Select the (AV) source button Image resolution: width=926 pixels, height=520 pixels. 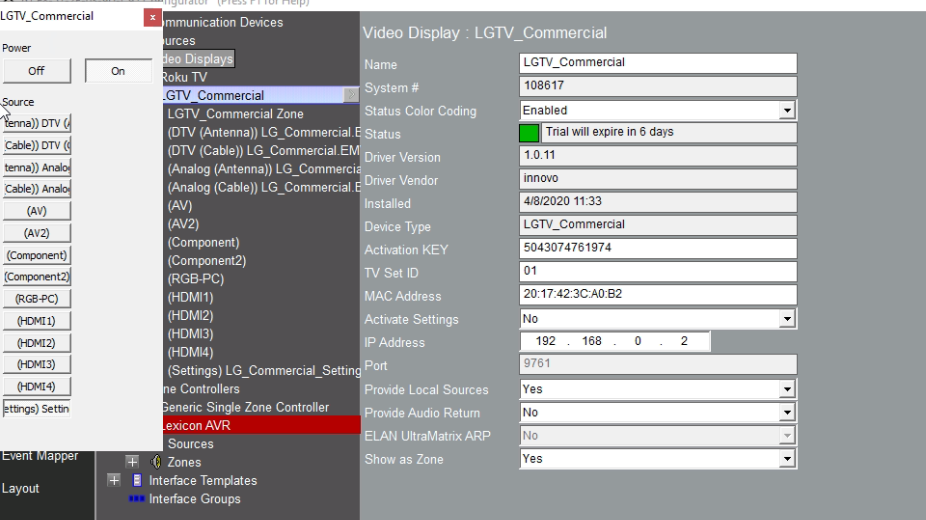coord(37,211)
